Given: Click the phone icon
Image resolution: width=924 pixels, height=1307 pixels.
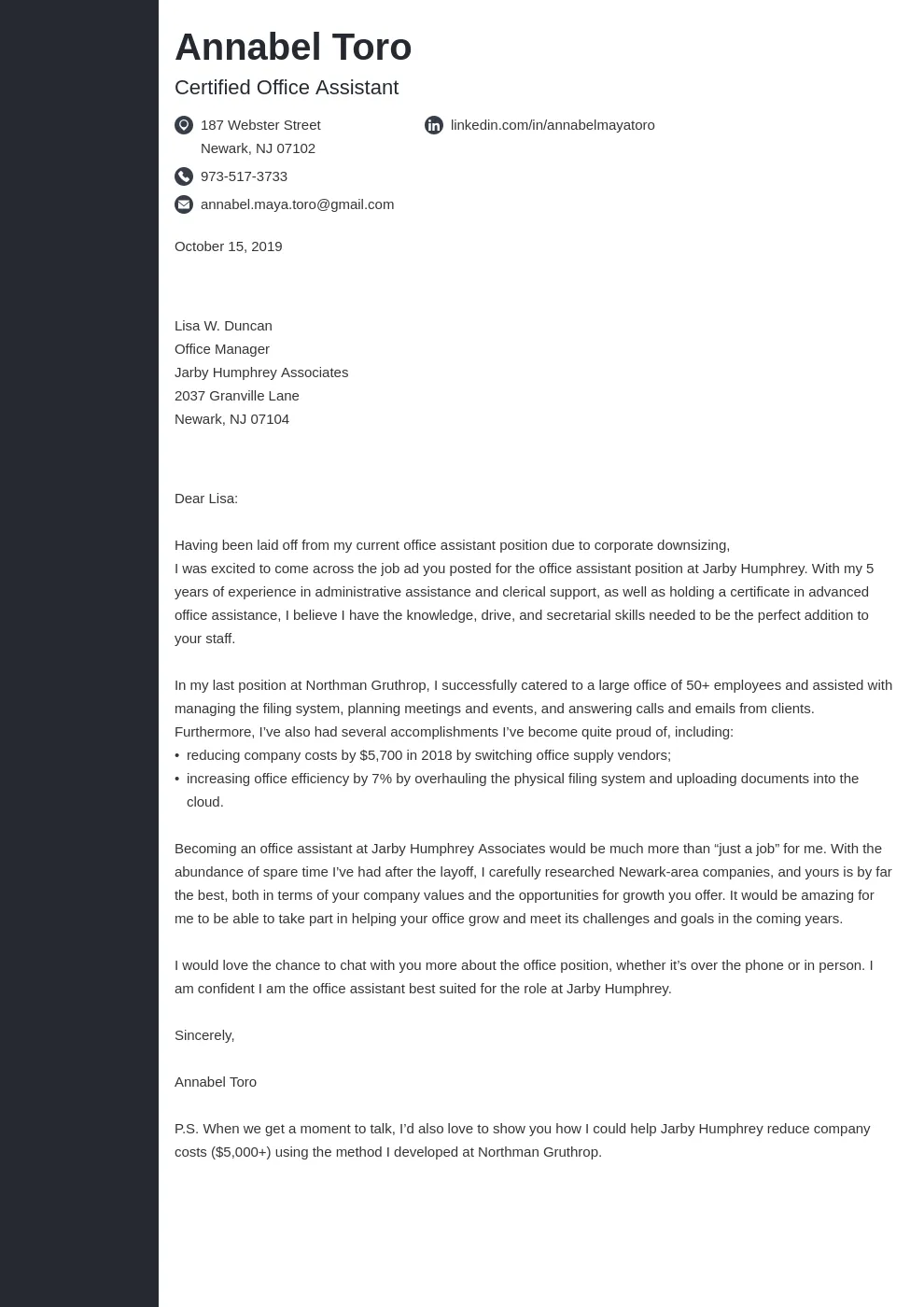Looking at the screenshot, I should (184, 176).
